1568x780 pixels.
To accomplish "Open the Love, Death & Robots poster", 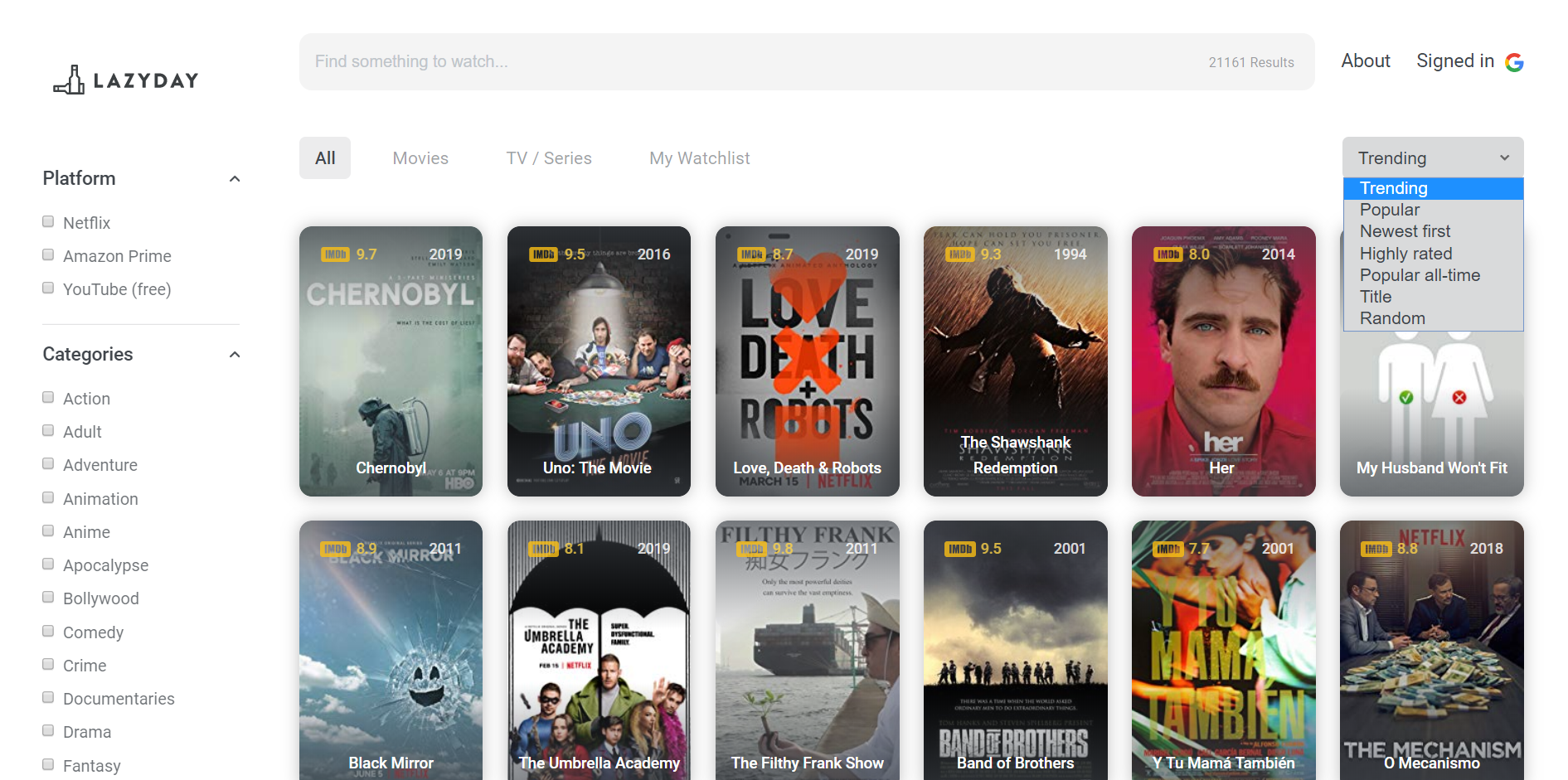I will 807,361.
